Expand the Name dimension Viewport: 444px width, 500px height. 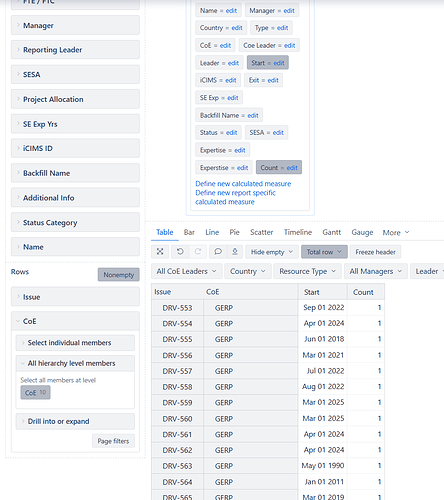pyautogui.click(x=75, y=247)
